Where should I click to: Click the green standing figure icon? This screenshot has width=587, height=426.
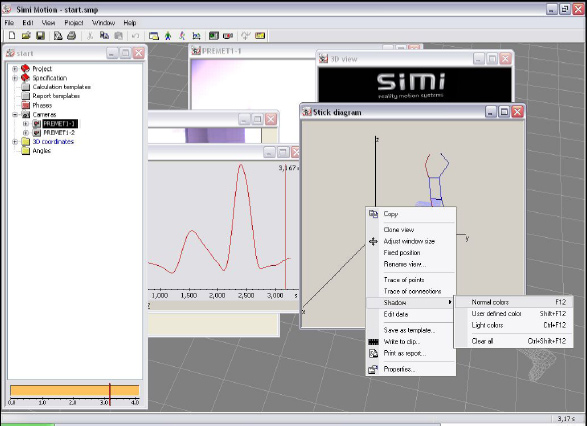(x=168, y=36)
